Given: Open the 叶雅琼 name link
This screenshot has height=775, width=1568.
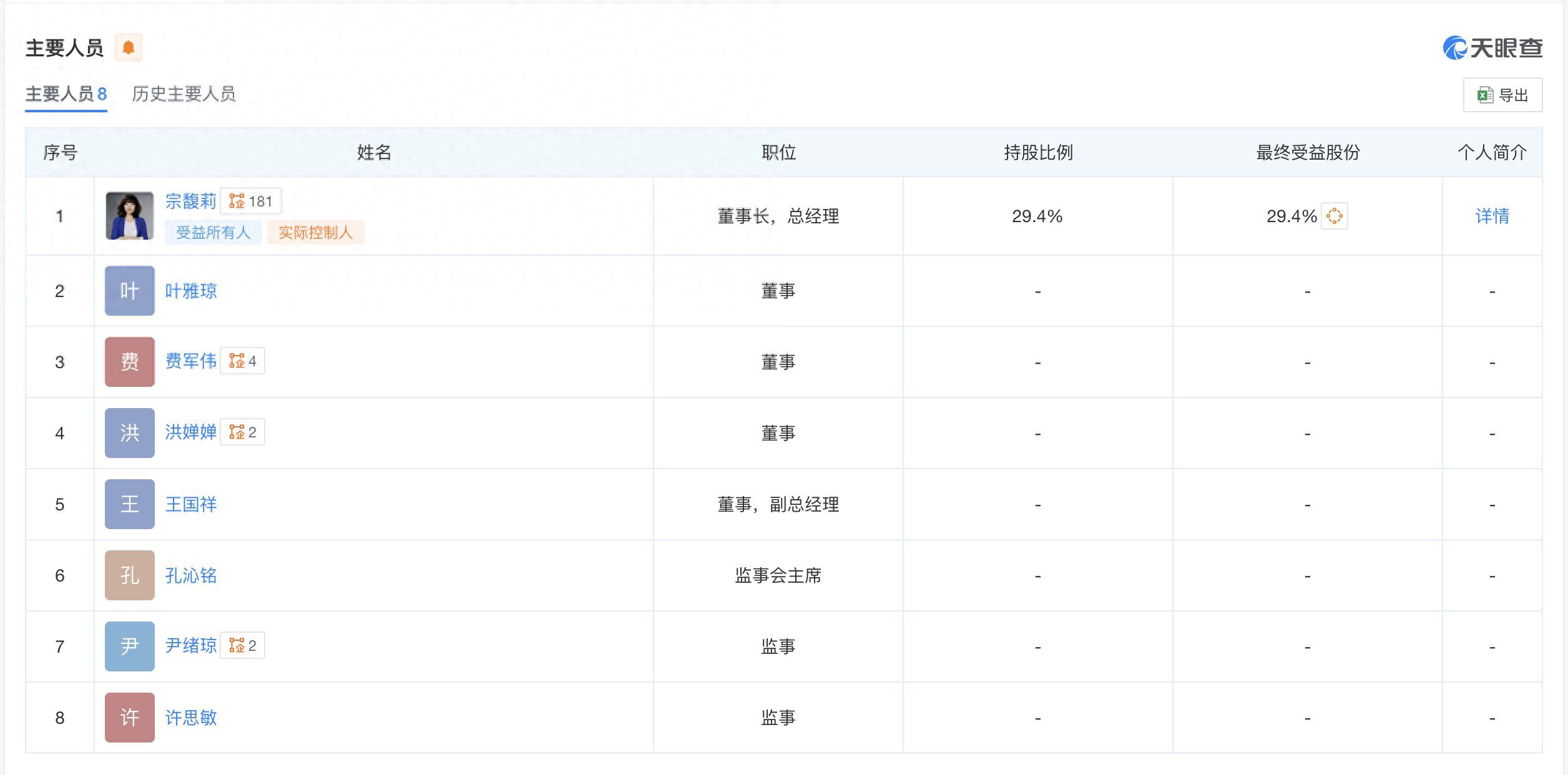Looking at the screenshot, I should pyautogui.click(x=191, y=291).
